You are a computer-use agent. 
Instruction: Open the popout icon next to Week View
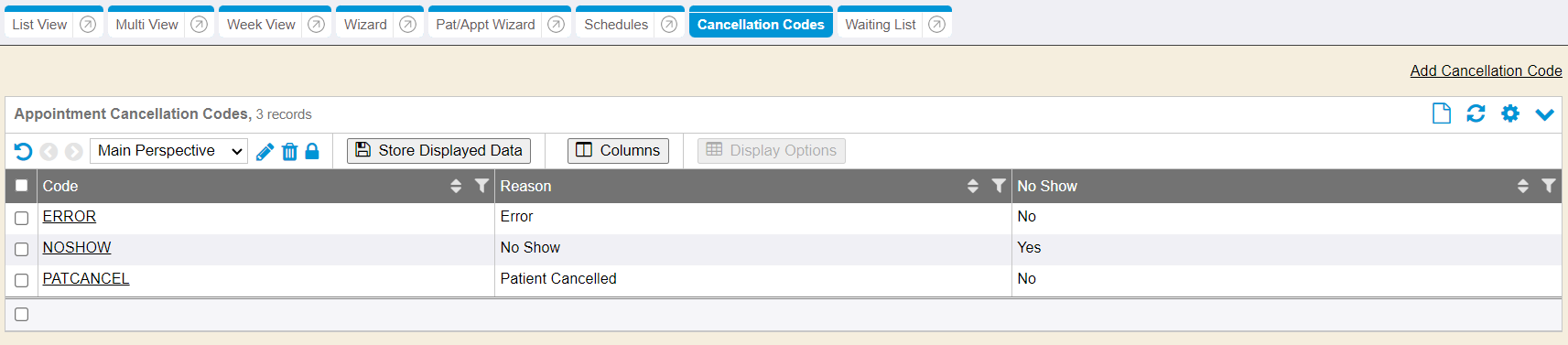pyautogui.click(x=316, y=25)
